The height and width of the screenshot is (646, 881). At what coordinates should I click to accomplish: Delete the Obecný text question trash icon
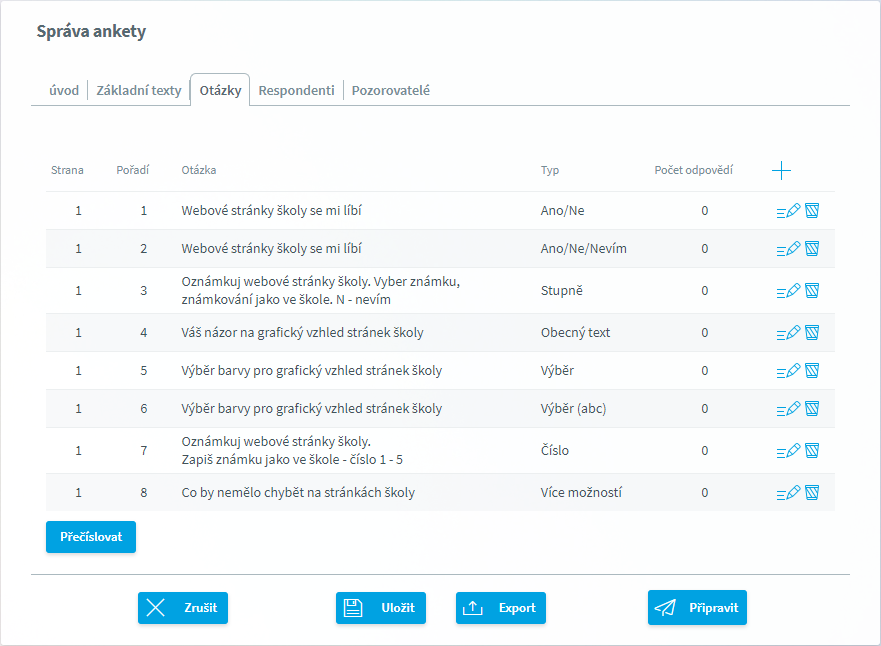812,333
